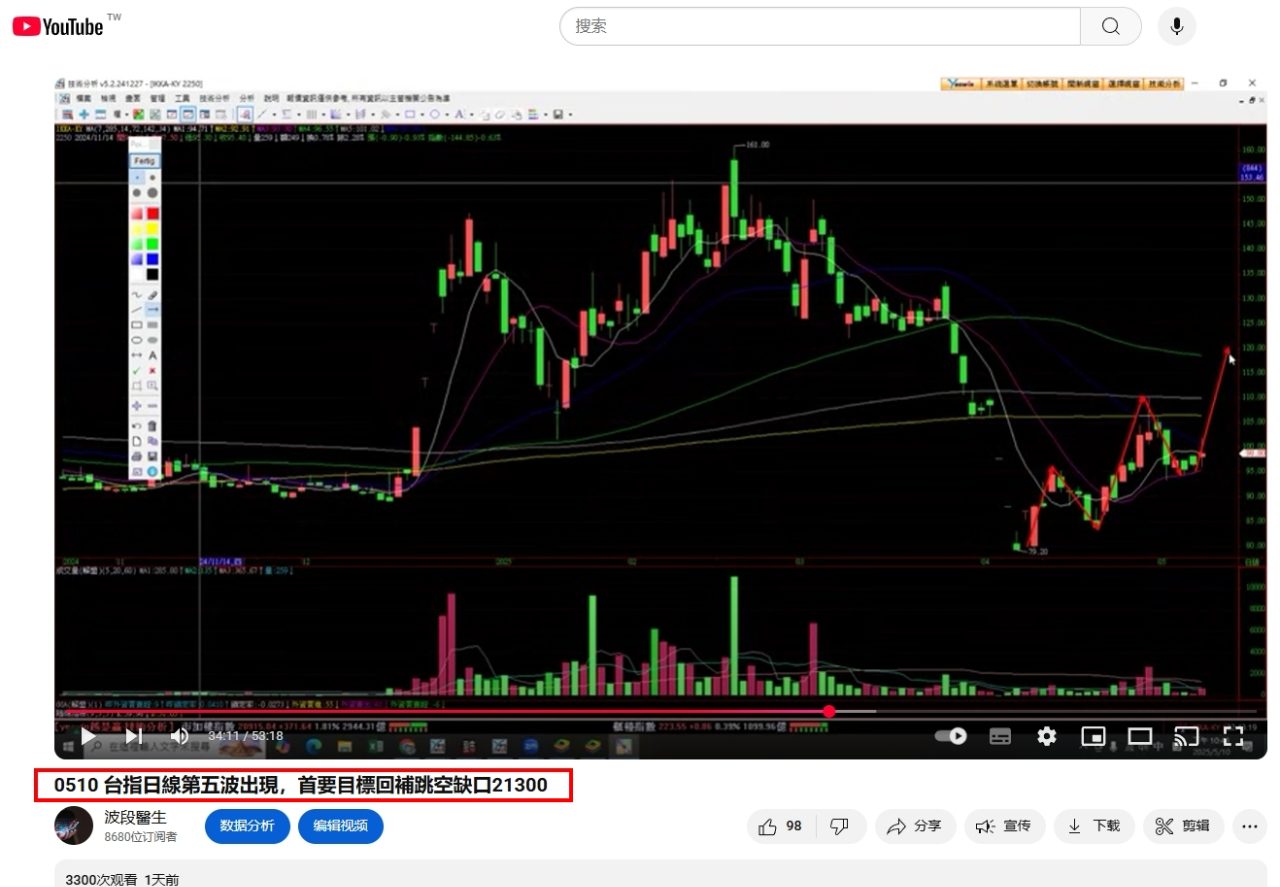The height and width of the screenshot is (887, 1280).
Task: Open the YouTube home logo
Action: (58, 27)
